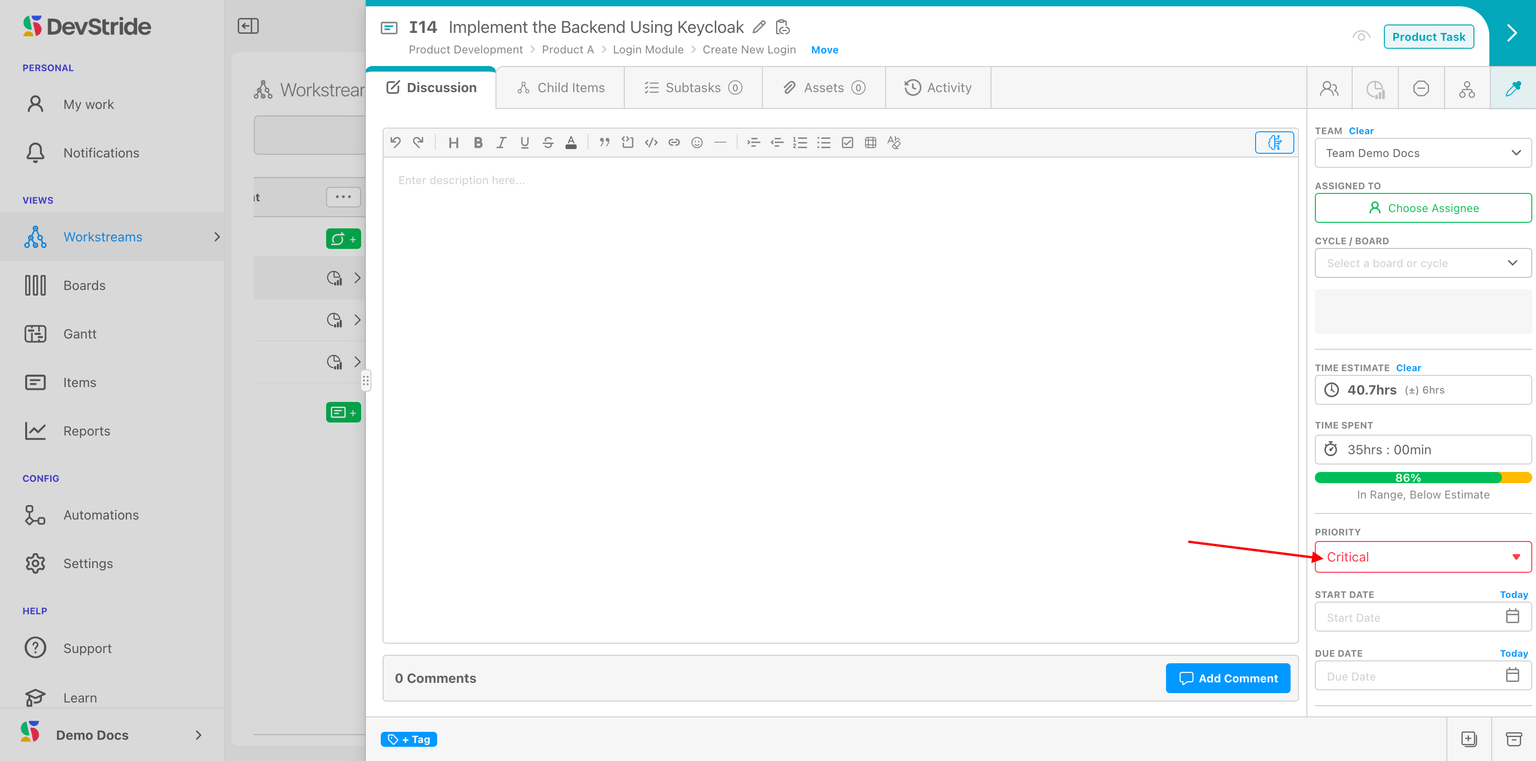Click the undo icon in the editor toolbar
Screen dimensions: 1536x761
(x=395, y=143)
